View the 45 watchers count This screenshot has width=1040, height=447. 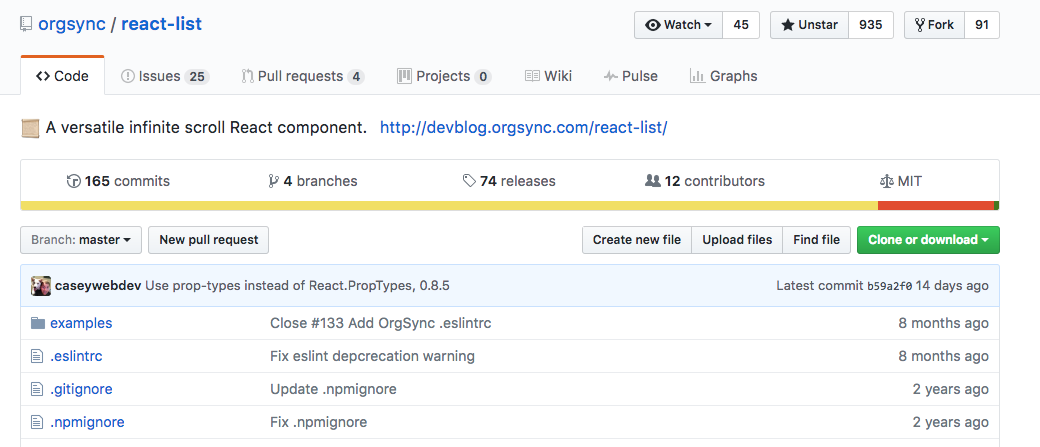click(741, 25)
